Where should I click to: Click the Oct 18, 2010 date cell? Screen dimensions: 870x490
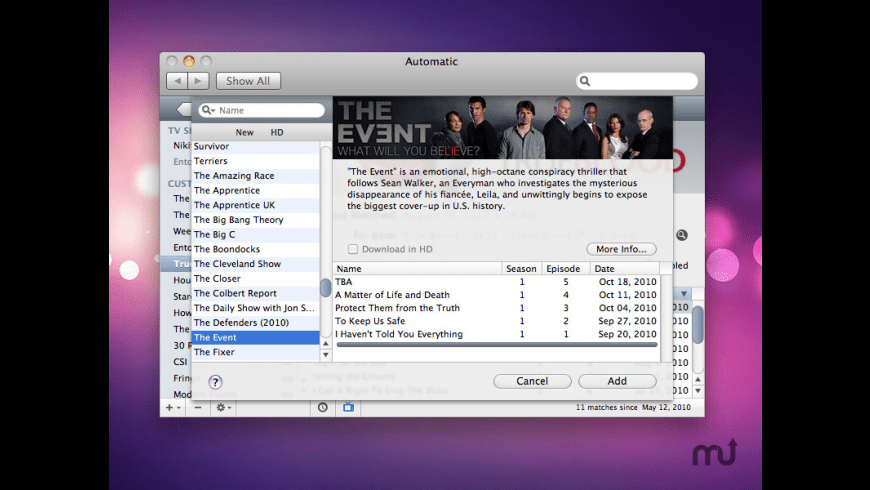pos(628,282)
